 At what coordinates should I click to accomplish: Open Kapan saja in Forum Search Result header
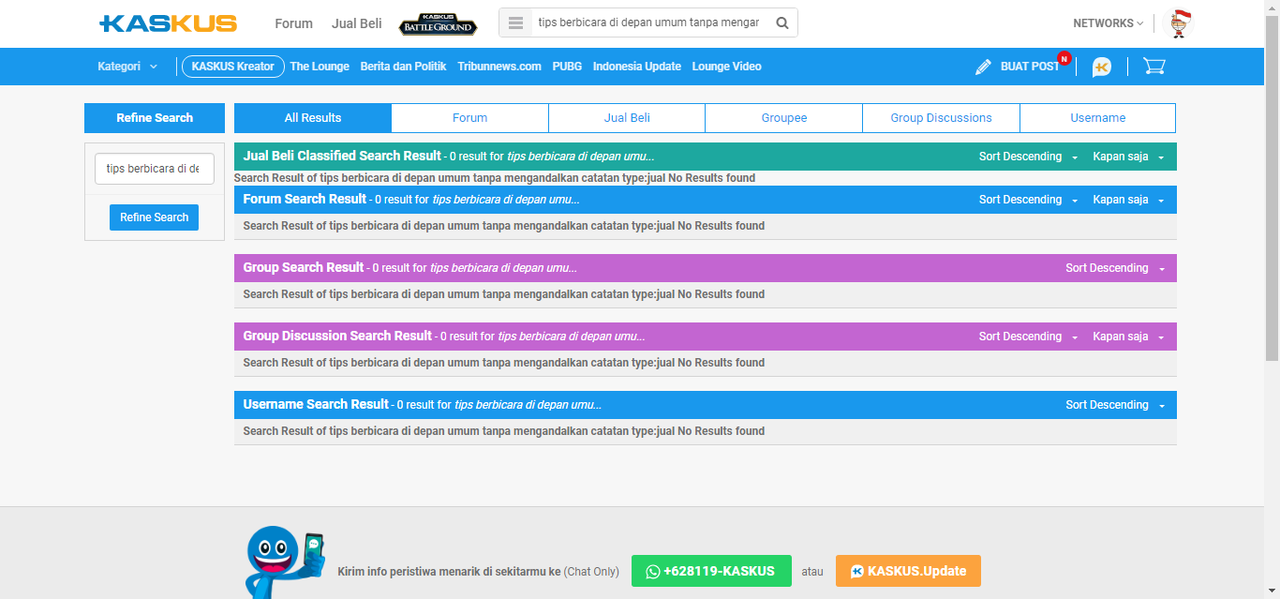point(1128,200)
